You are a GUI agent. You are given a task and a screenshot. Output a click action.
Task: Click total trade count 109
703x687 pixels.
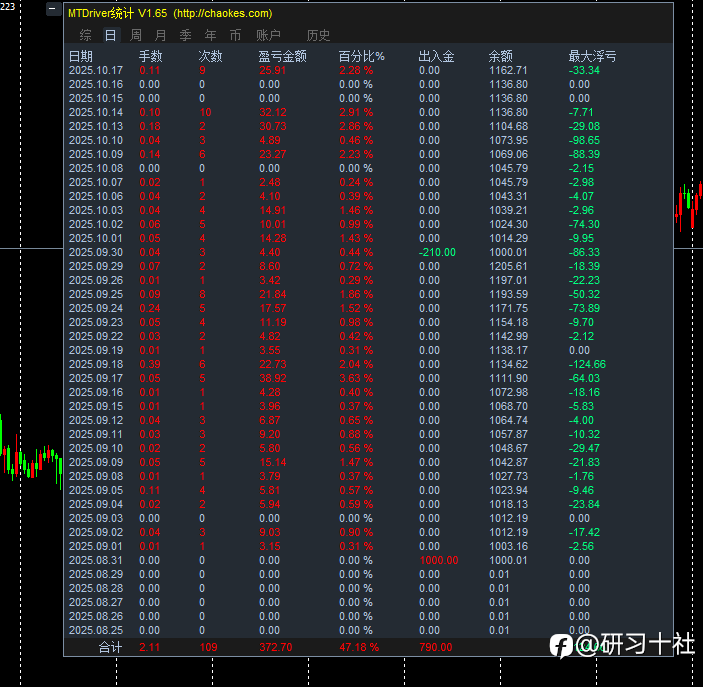[208, 647]
